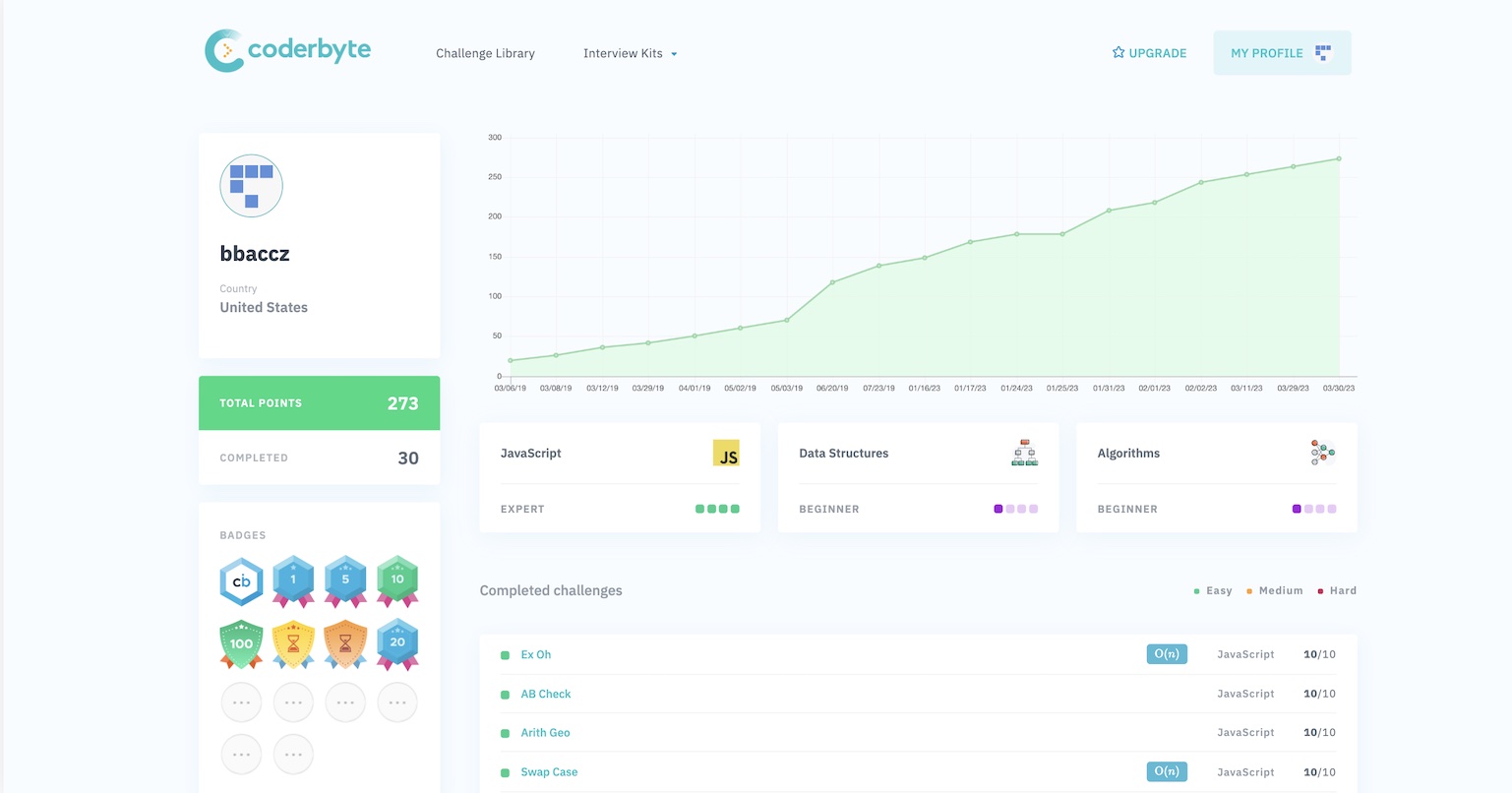This screenshot has width=1512, height=793.
Task: Expand the Interview Kits dropdown
Action: (630, 53)
